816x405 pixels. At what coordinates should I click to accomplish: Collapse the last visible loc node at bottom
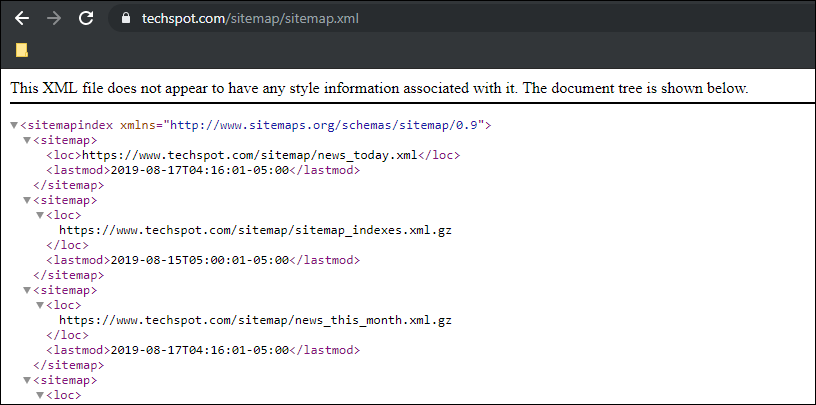(40, 396)
